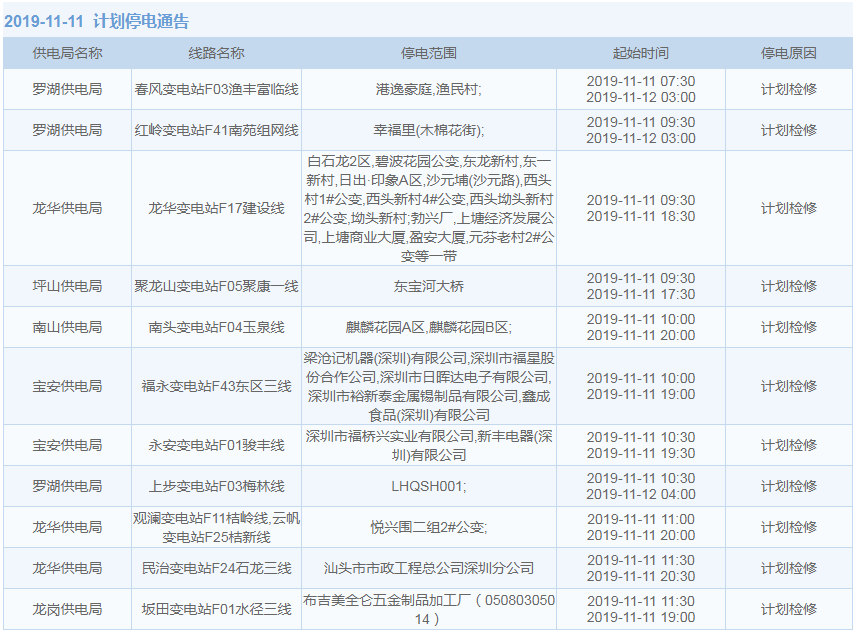This screenshot has width=855, height=632.
Task: Open the 坂田变电站F01水径三线 entry
Action: (x=216, y=609)
